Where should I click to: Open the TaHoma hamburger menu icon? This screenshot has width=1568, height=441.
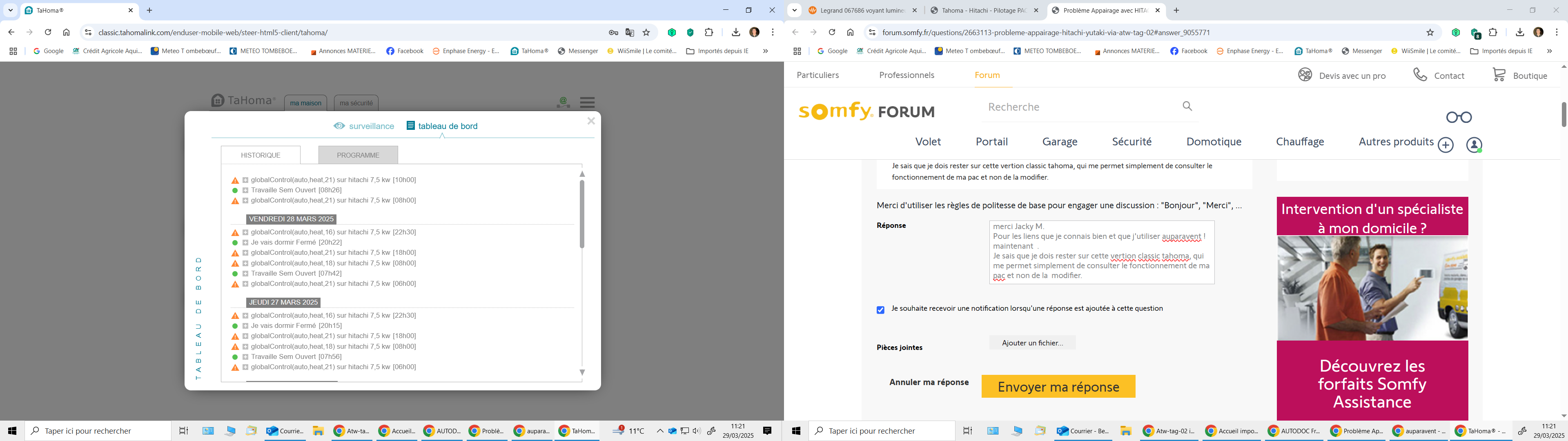pos(588,102)
